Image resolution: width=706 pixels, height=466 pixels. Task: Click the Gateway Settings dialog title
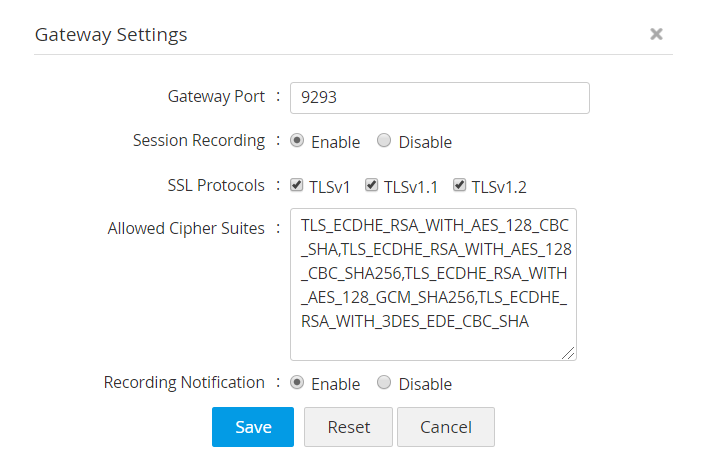point(111,34)
